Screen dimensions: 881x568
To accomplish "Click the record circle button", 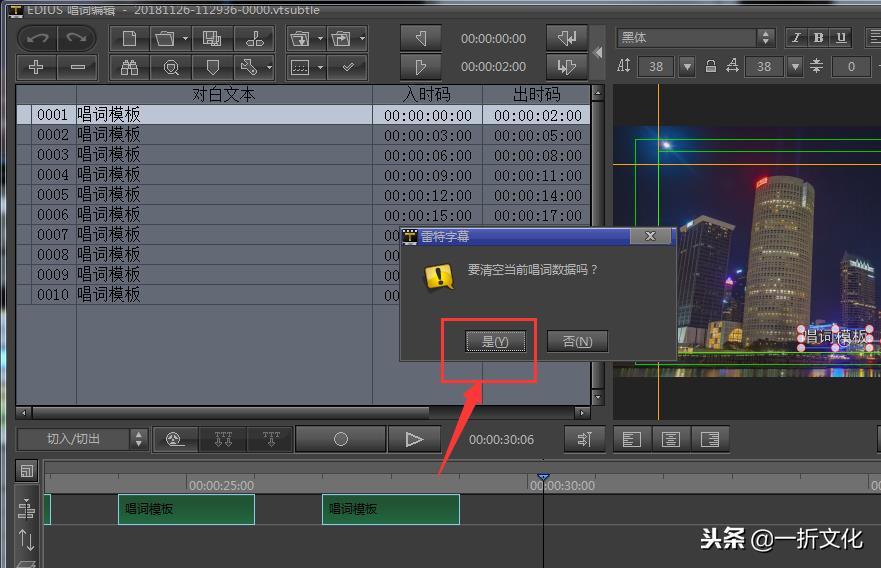I will click(340, 439).
